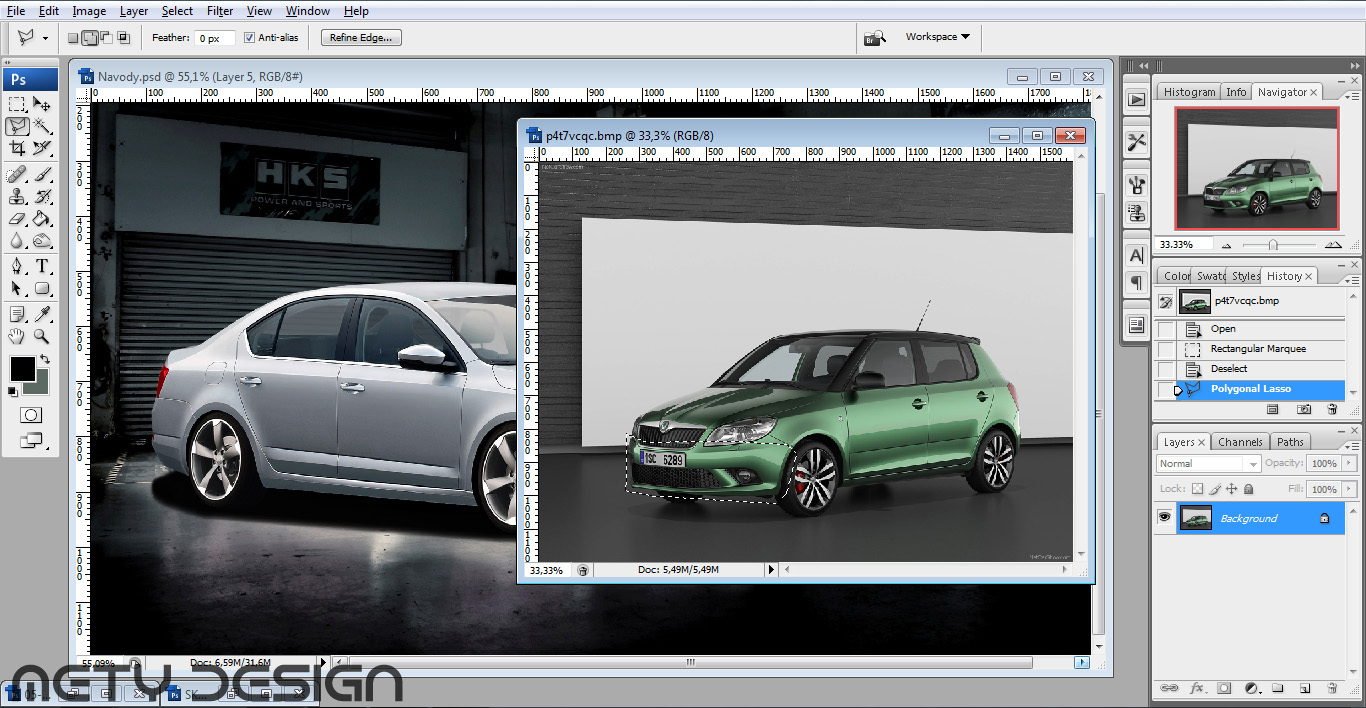Pick the Magic Wand tool

pos(42,126)
